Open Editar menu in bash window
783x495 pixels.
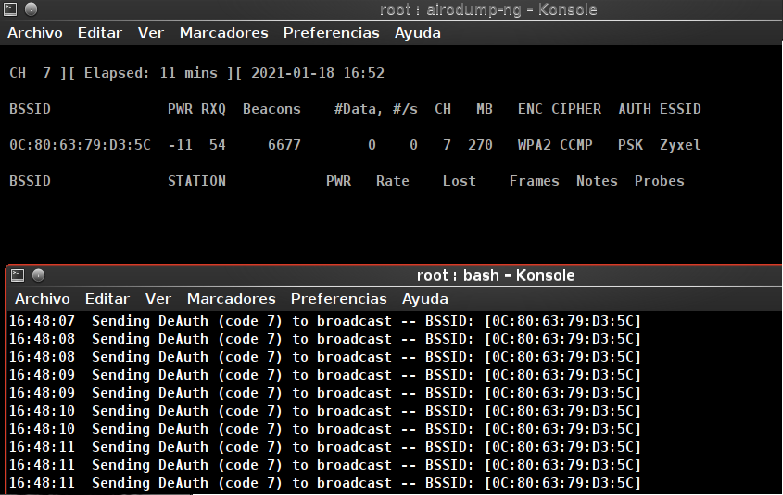click(x=108, y=299)
